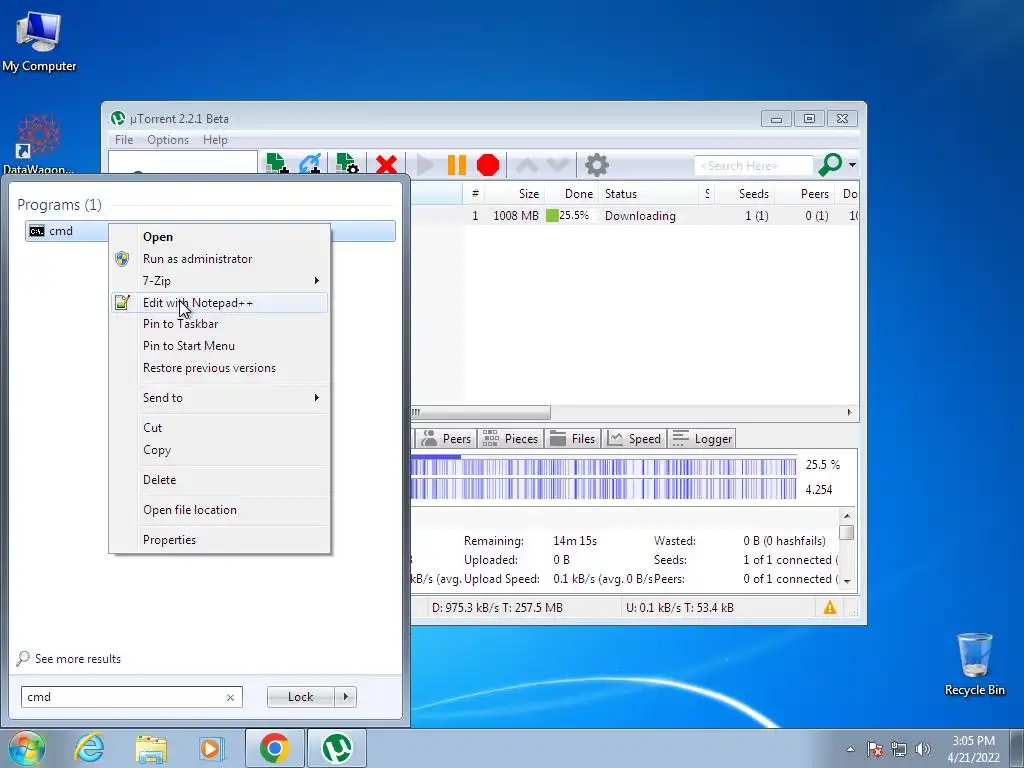This screenshot has width=1024, height=768.
Task: Switch to the Files tab
Action: [573, 438]
